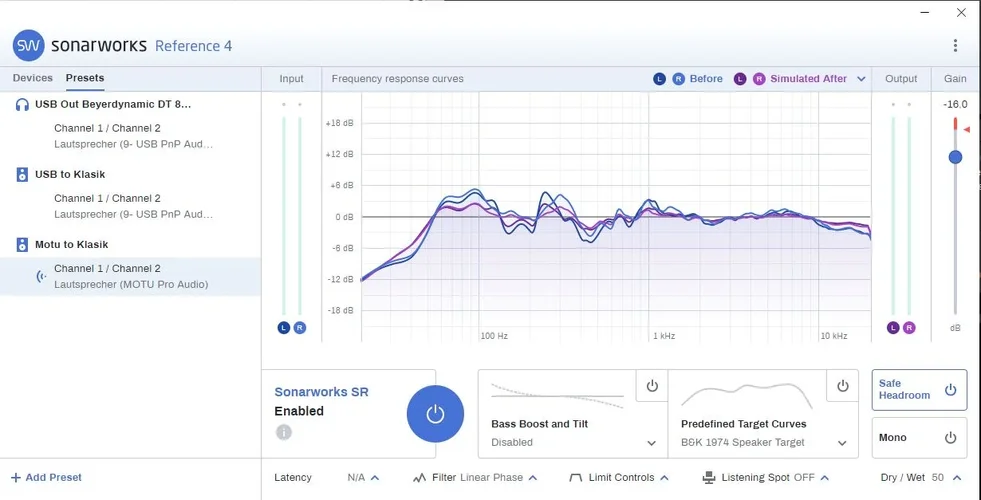
Task: Click the Gain slider handle
Action: [955, 157]
